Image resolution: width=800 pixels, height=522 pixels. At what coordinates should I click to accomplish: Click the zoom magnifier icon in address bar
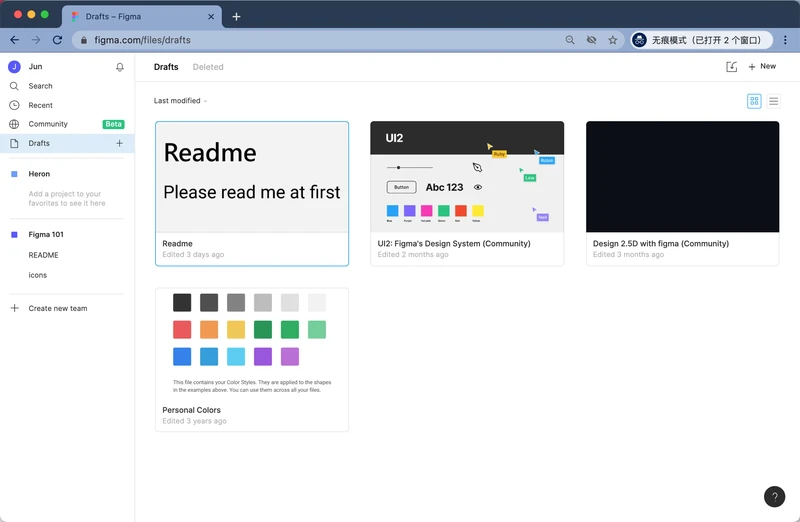570,40
